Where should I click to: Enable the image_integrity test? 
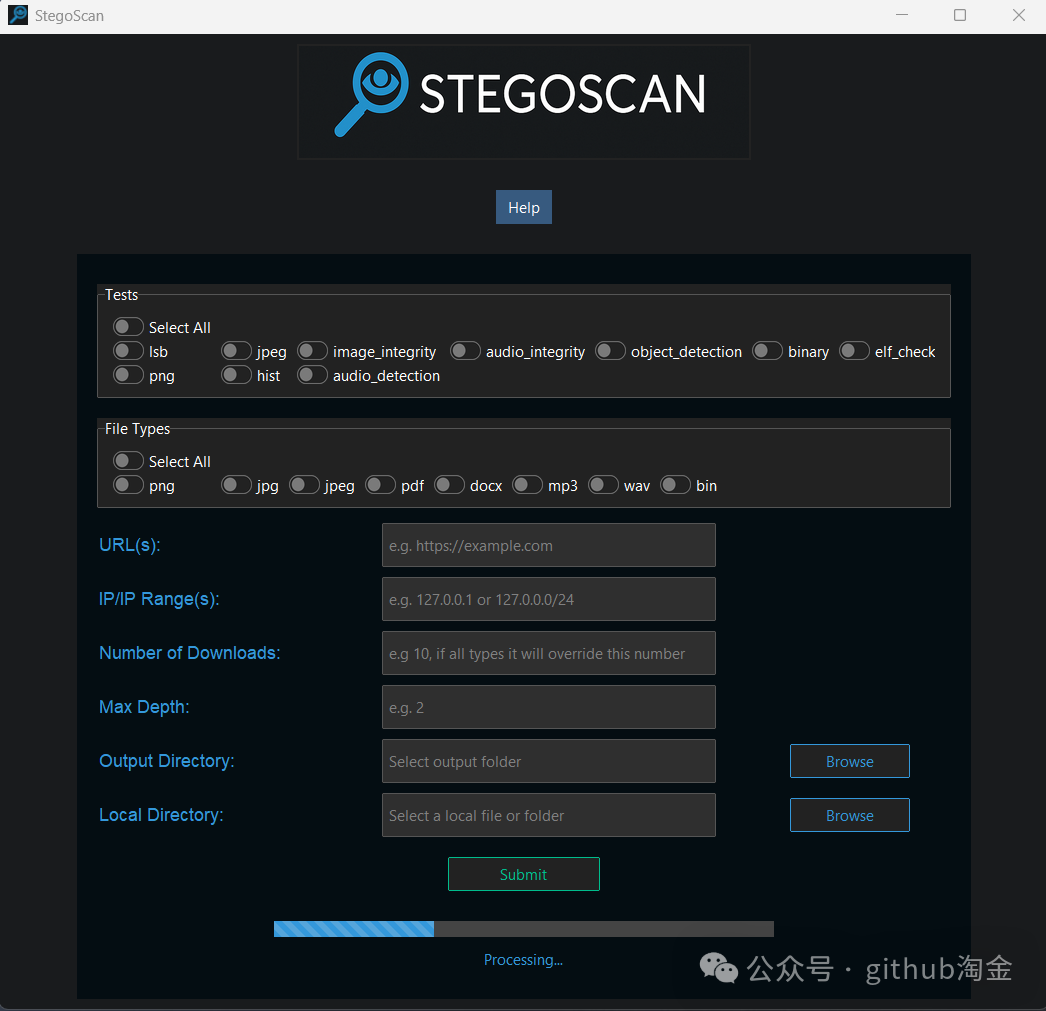312,350
